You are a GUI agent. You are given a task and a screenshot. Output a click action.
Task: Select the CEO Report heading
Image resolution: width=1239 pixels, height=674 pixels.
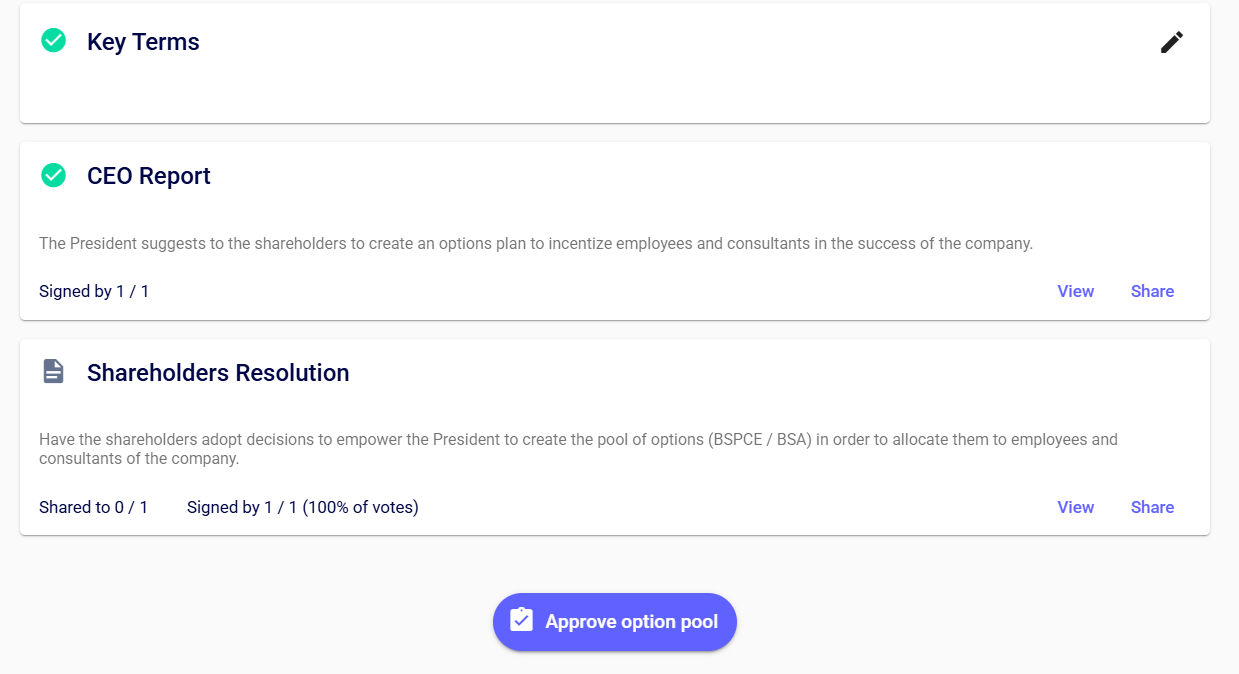pos(149,176)
